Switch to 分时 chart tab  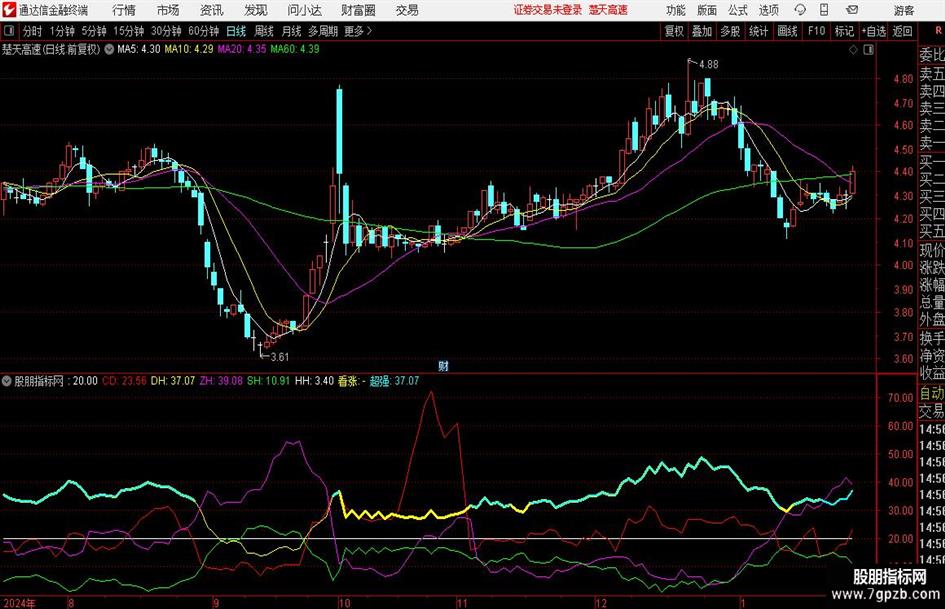tap(32, 31)
